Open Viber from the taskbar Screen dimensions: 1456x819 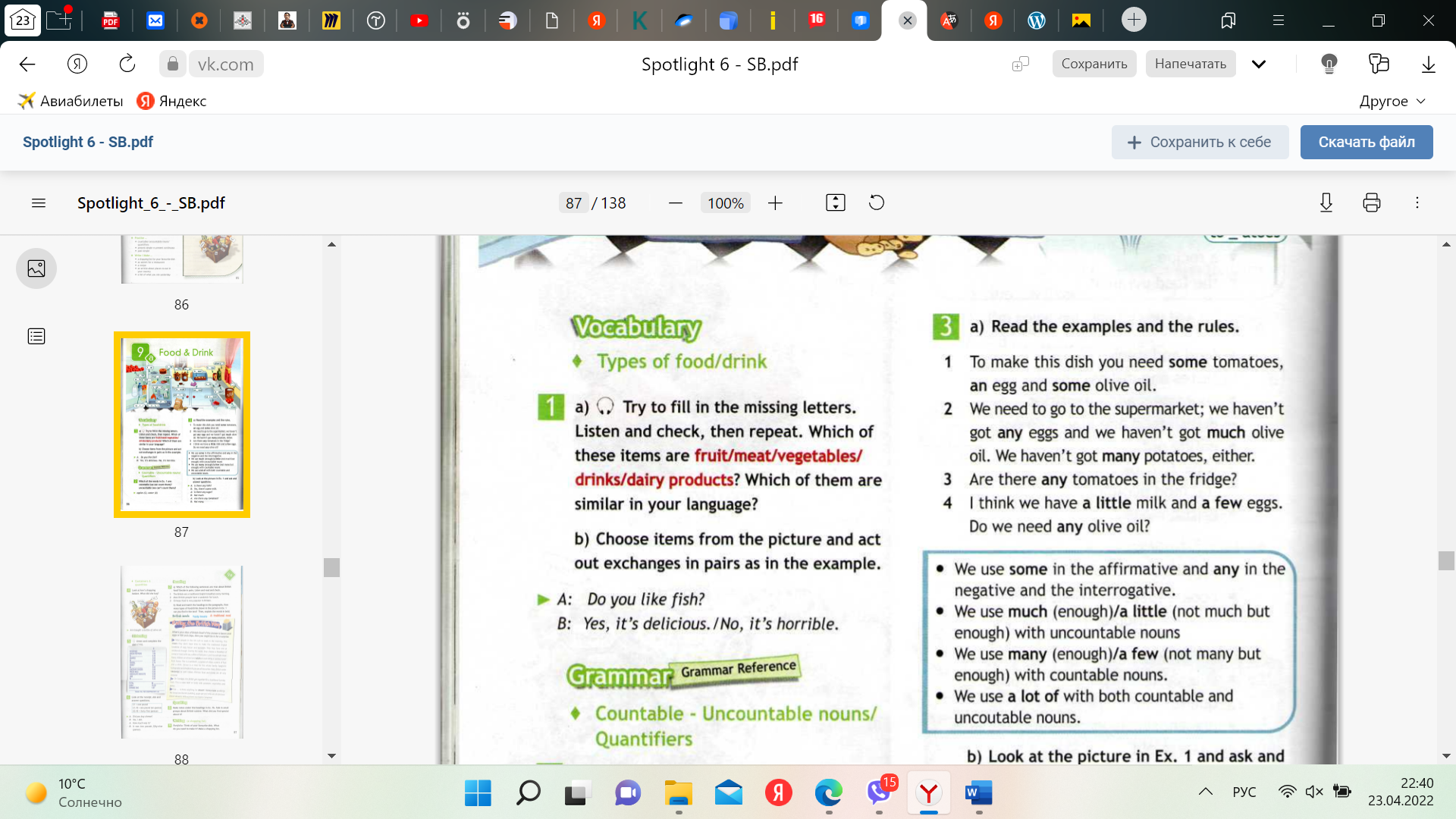880,793
